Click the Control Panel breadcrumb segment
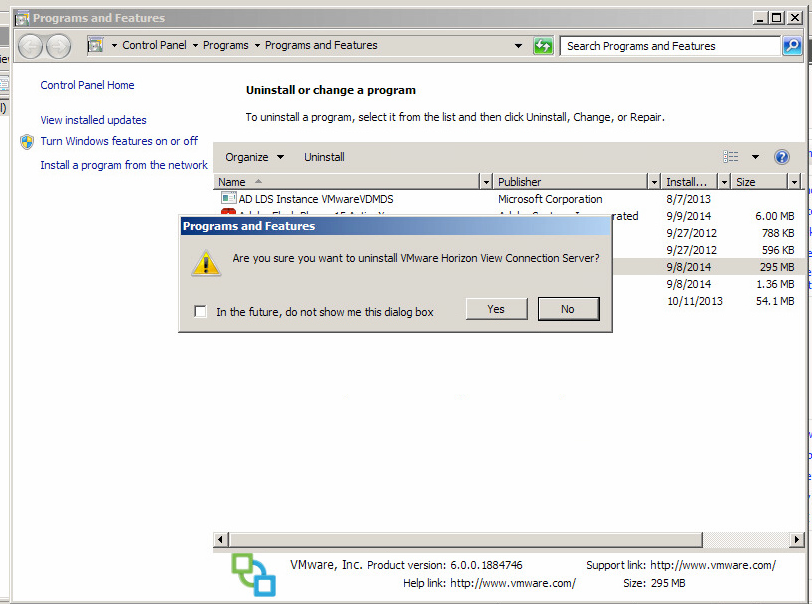 tap(155, 46)
